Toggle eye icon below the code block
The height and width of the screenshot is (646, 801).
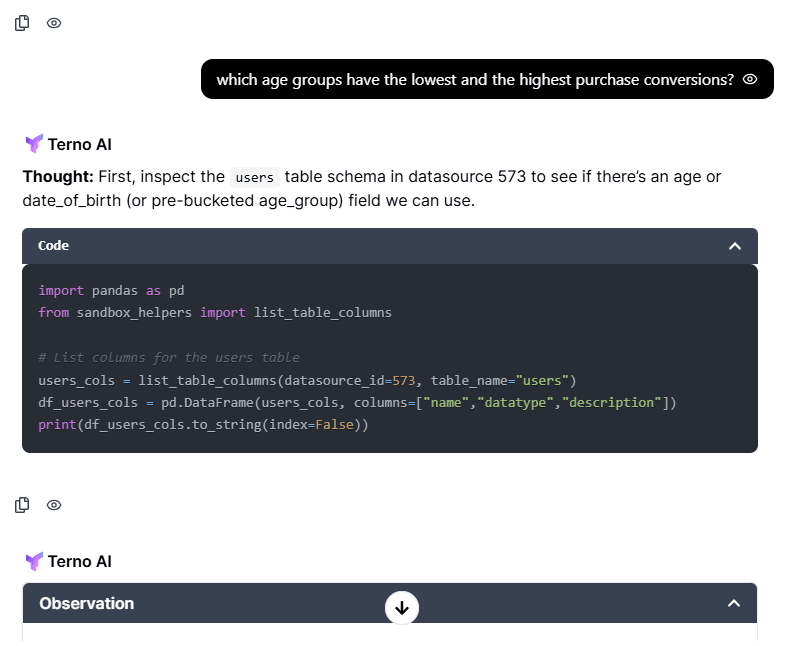pos(54,505)
